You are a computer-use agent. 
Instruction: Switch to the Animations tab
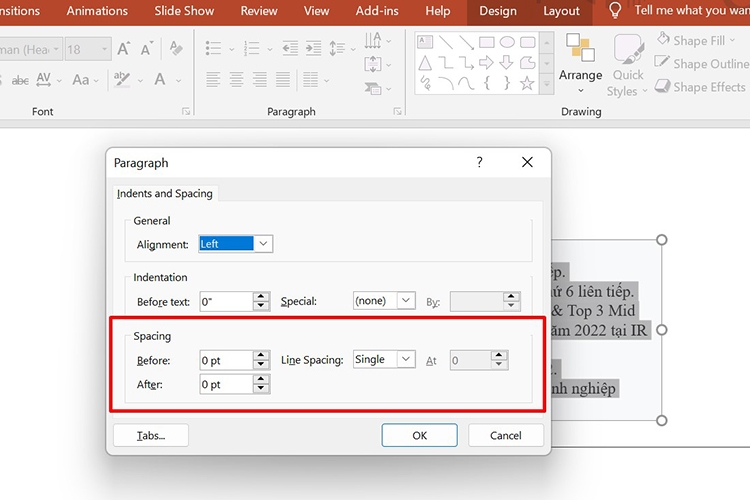click(97, 11)
